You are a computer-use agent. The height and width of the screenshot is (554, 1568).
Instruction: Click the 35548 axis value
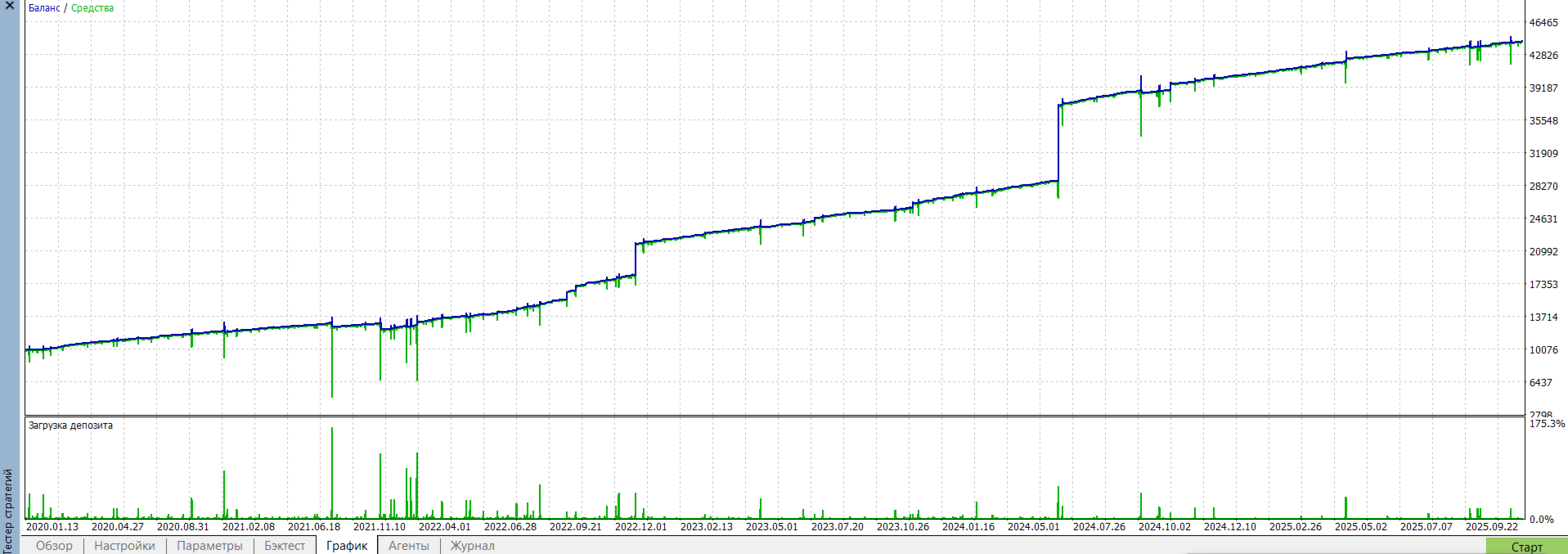click(1543, 121)
